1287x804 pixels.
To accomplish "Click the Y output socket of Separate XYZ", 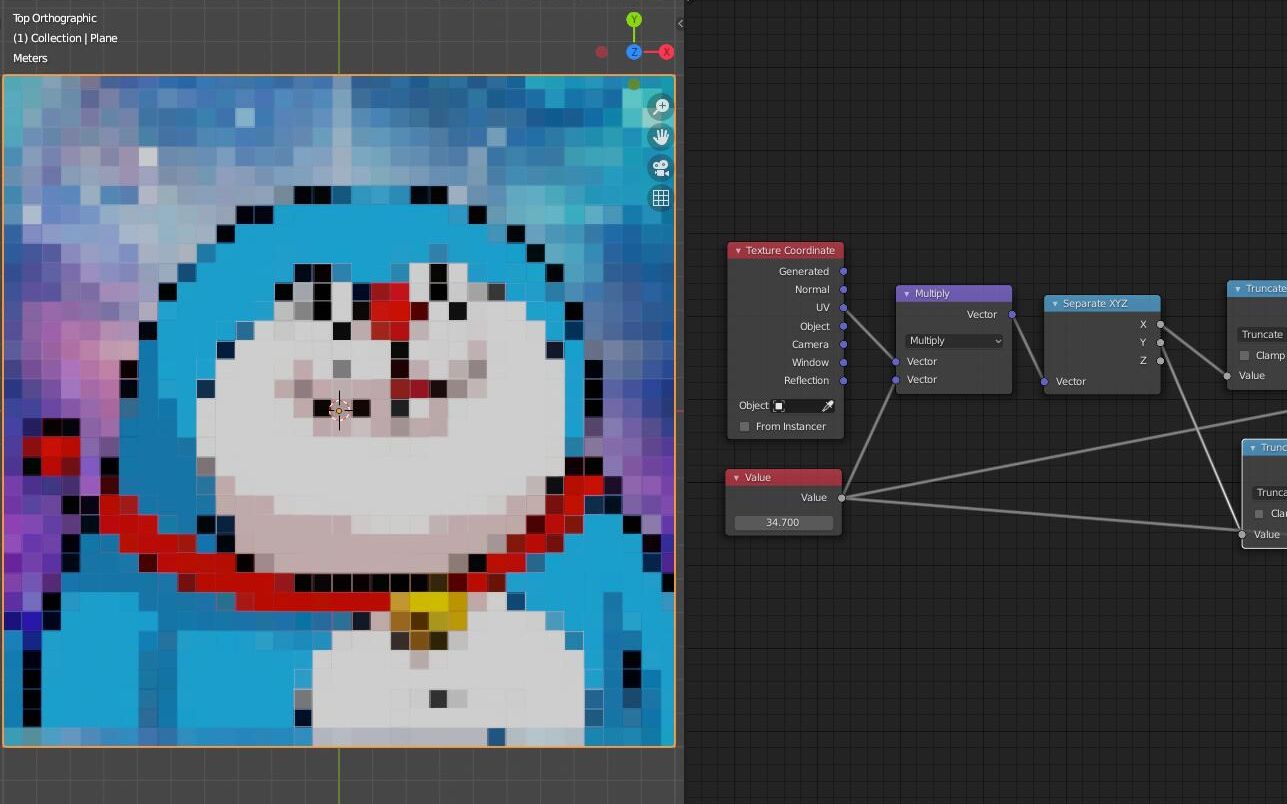I will pyautogui.click(x=1160, y=342).
